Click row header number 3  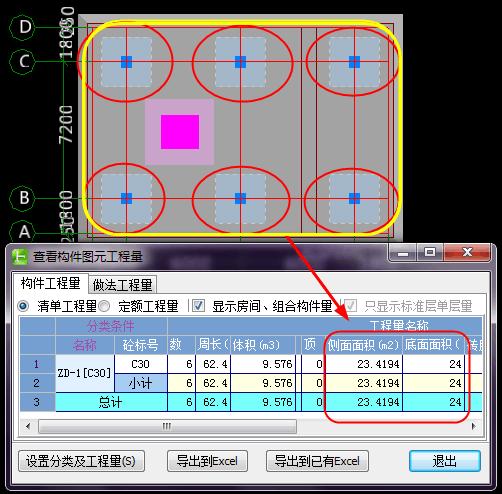tap(37, 402)
